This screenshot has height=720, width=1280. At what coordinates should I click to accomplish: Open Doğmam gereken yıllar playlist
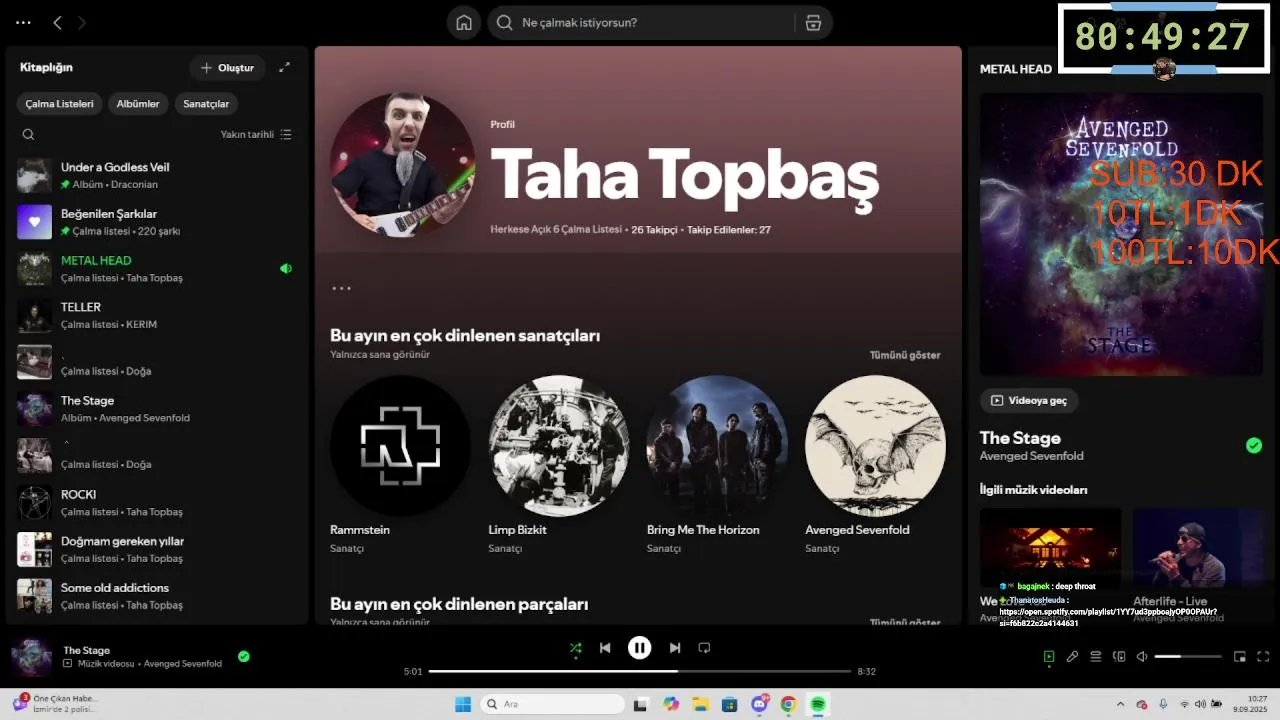click(x=158, y=549)
